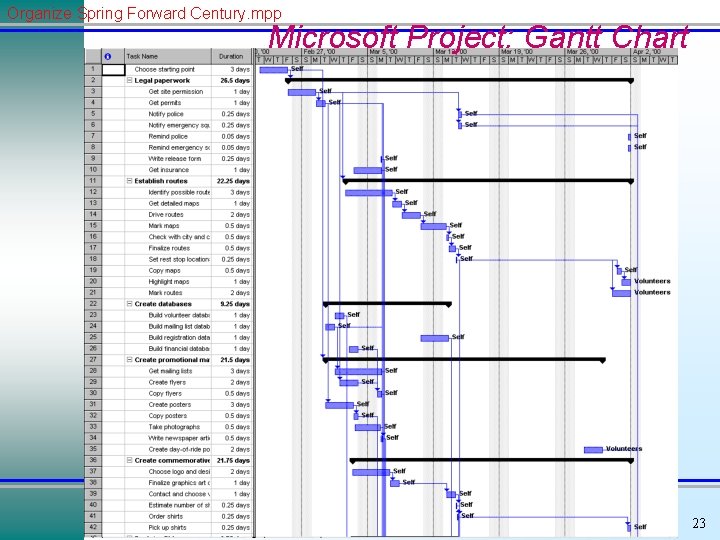This screenshot has height=540, width=720.
Task: Click the Indicators column info icon header
Action: click(x=107, y=56)
